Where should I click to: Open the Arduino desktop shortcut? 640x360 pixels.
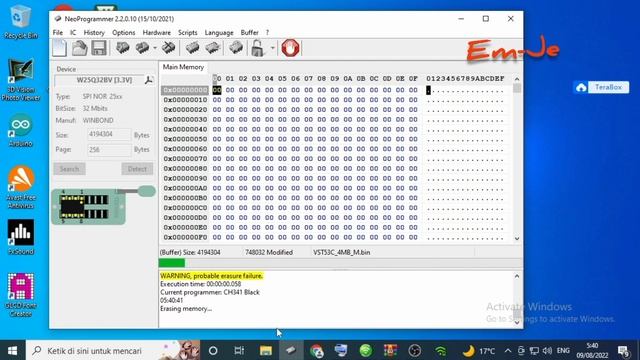point(20,131)
